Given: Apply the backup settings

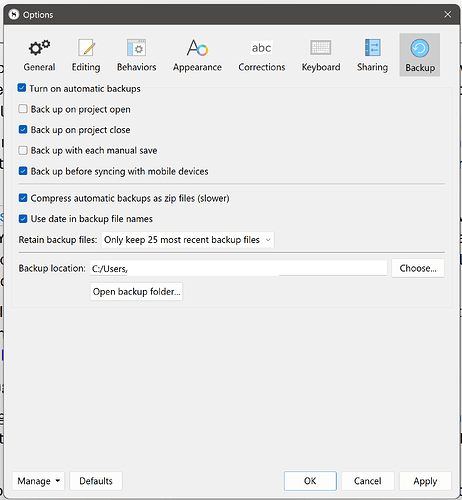Looking at the screenshot, I should tap(425, 481).
